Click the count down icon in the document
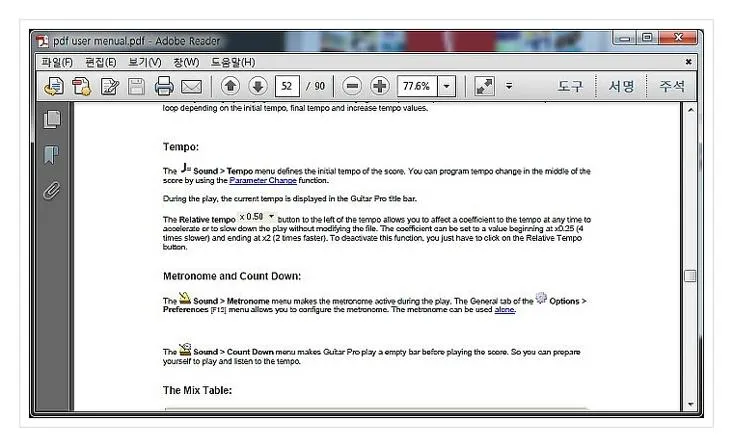 185,349
